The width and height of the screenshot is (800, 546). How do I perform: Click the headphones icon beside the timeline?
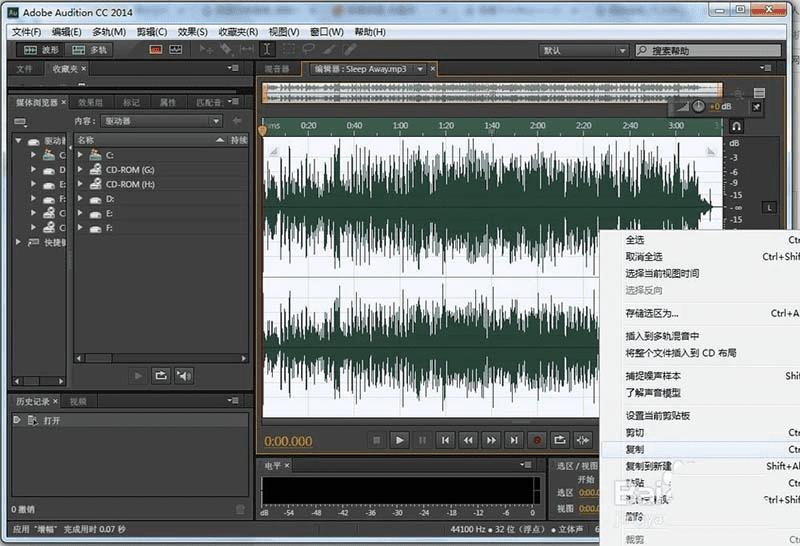(736, 127)
